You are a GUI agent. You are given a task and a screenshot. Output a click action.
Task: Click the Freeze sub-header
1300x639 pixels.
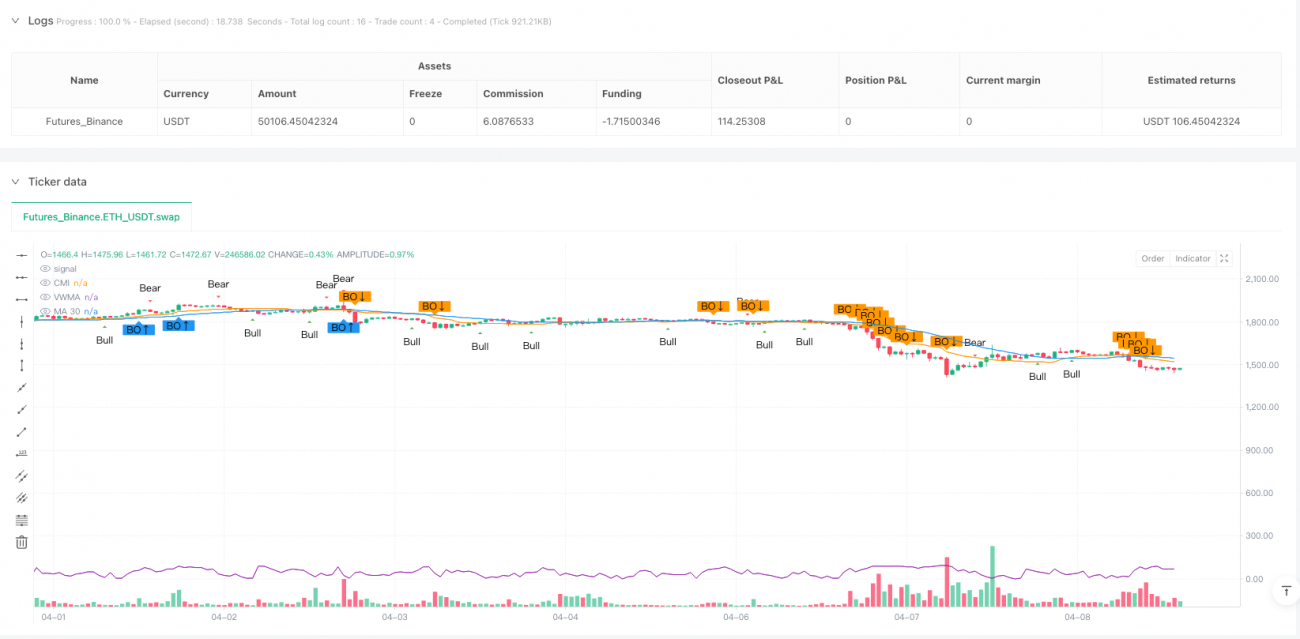tap(424, 94)
